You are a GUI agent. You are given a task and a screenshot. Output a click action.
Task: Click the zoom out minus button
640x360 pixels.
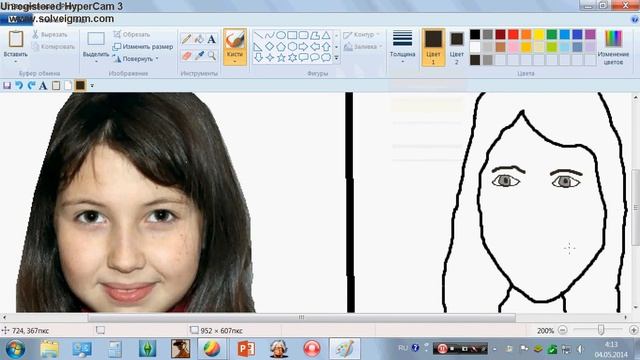pos(563,330)
